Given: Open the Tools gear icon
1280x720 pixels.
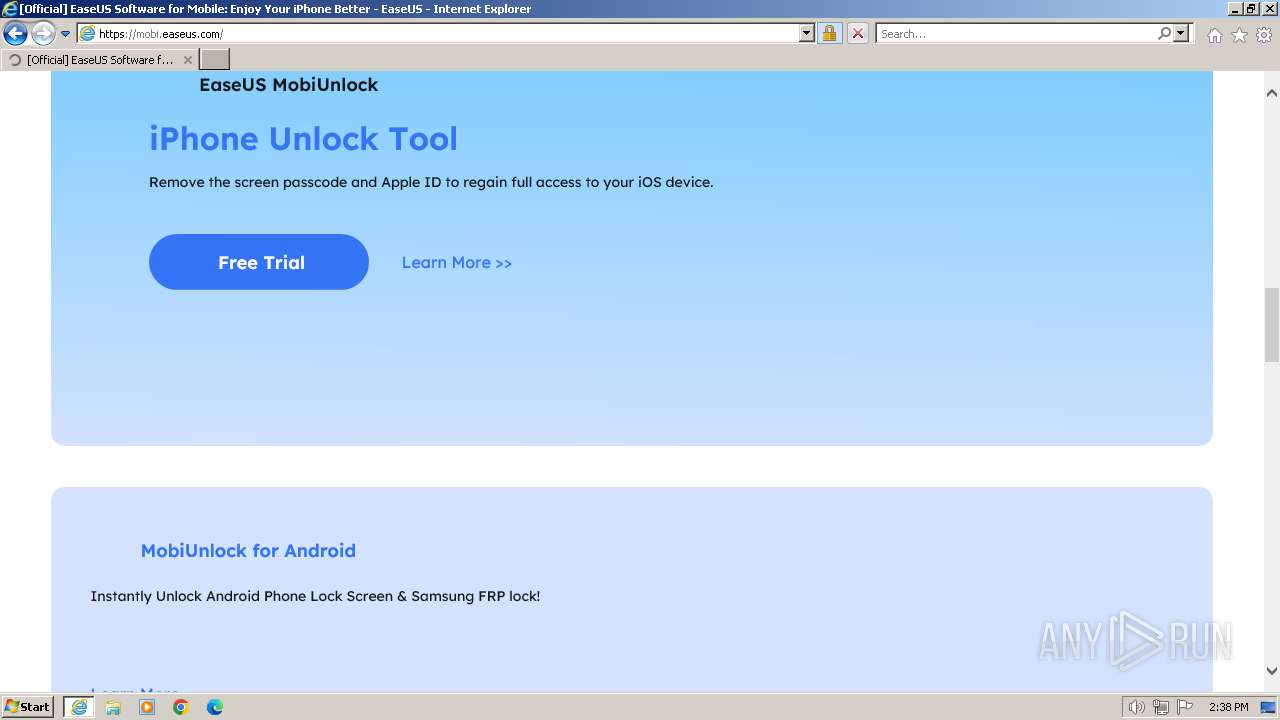Looking at the screenshot, I should pos(1264,35).
